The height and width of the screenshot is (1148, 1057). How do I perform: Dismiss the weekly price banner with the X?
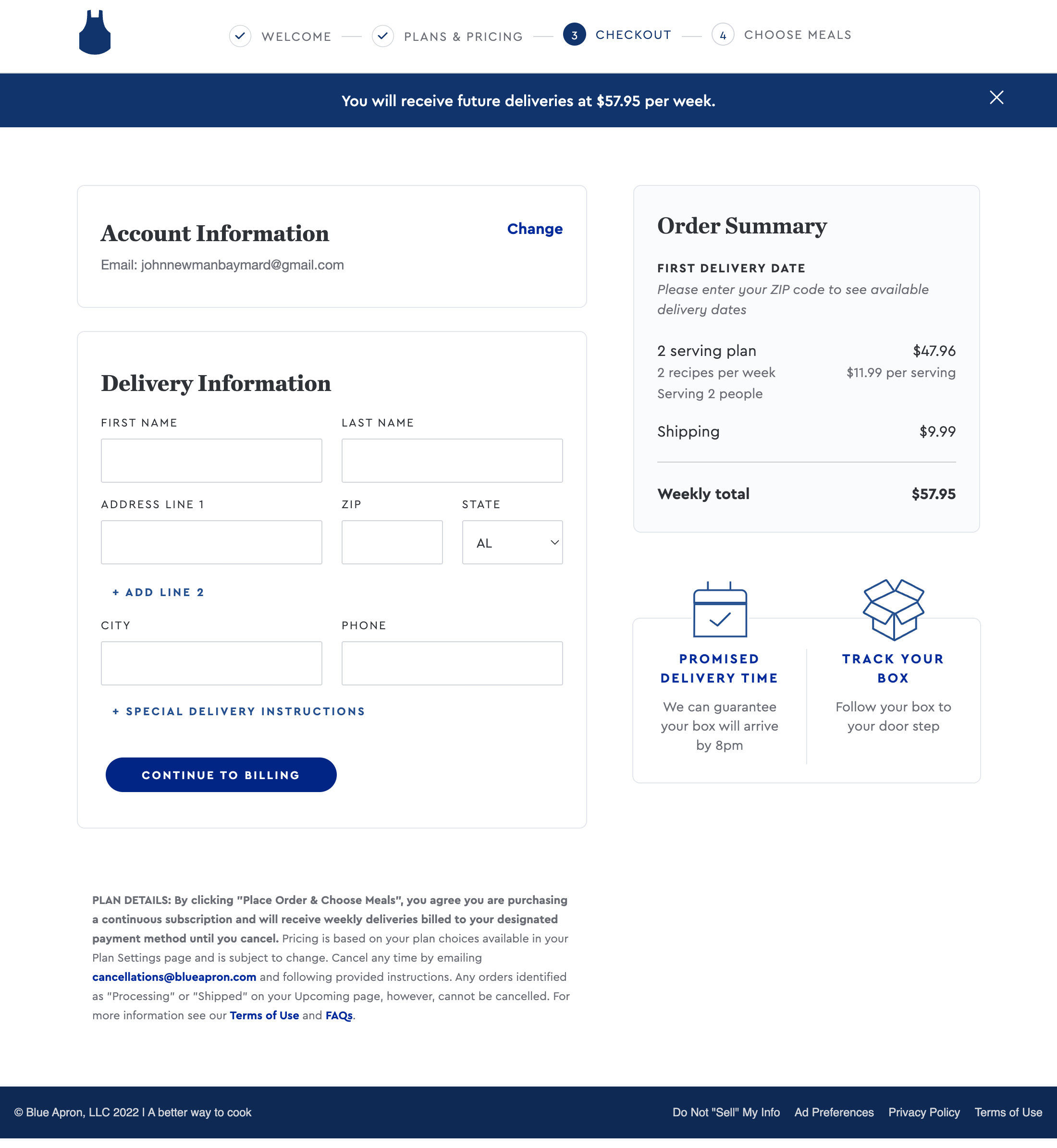[x=996, y=98]
